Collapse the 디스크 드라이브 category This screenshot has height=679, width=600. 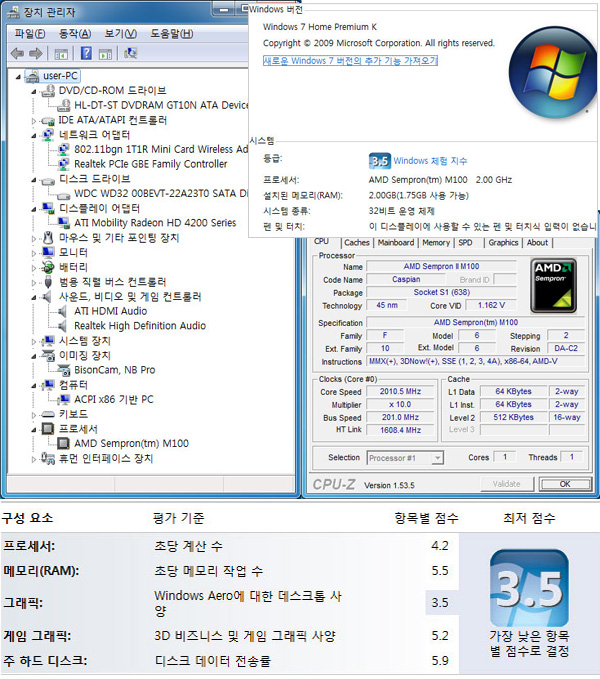[x=34, y=180]
